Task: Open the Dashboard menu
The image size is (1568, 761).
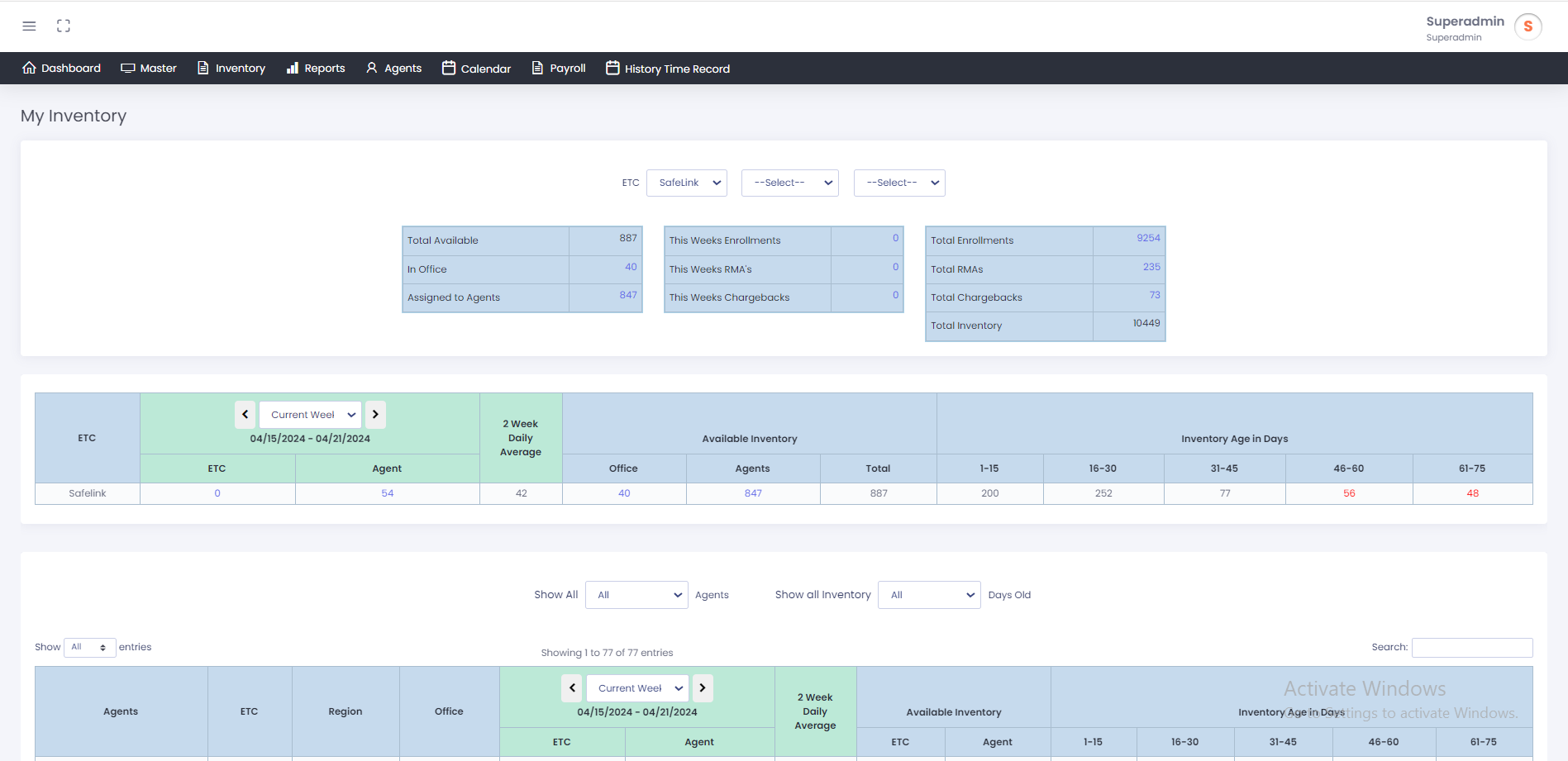Action: [62, 68]
